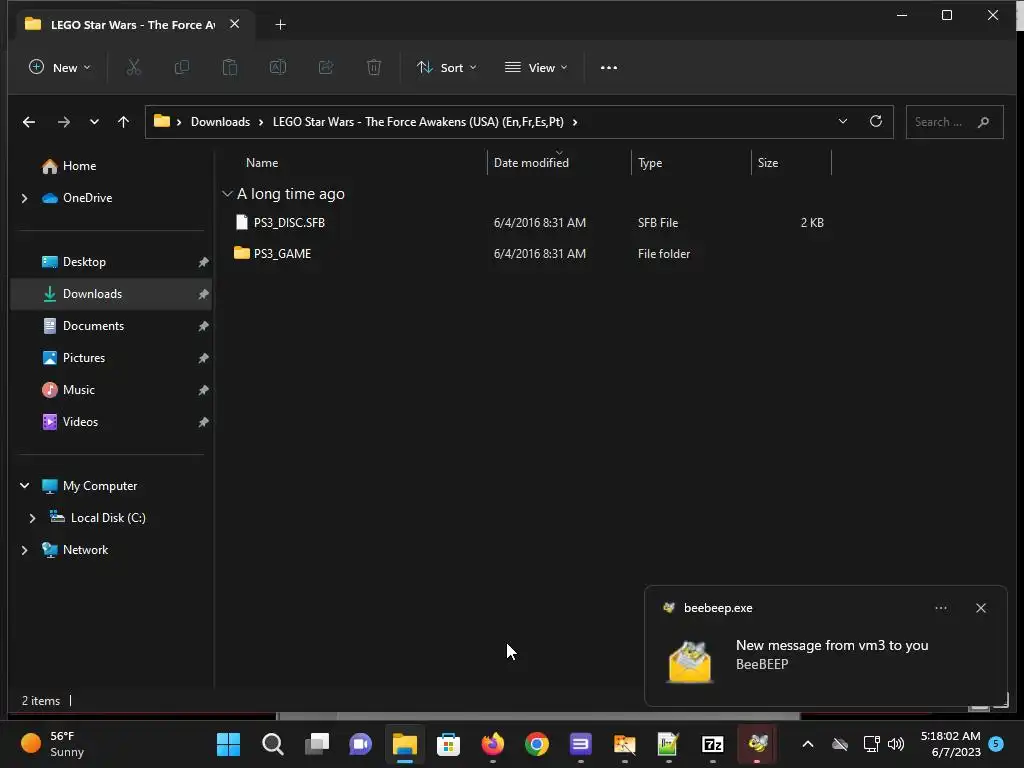The height and width of the screenshot is (768, 1024).
Task: Click the Delete trash icon
Action: (374, 67)
